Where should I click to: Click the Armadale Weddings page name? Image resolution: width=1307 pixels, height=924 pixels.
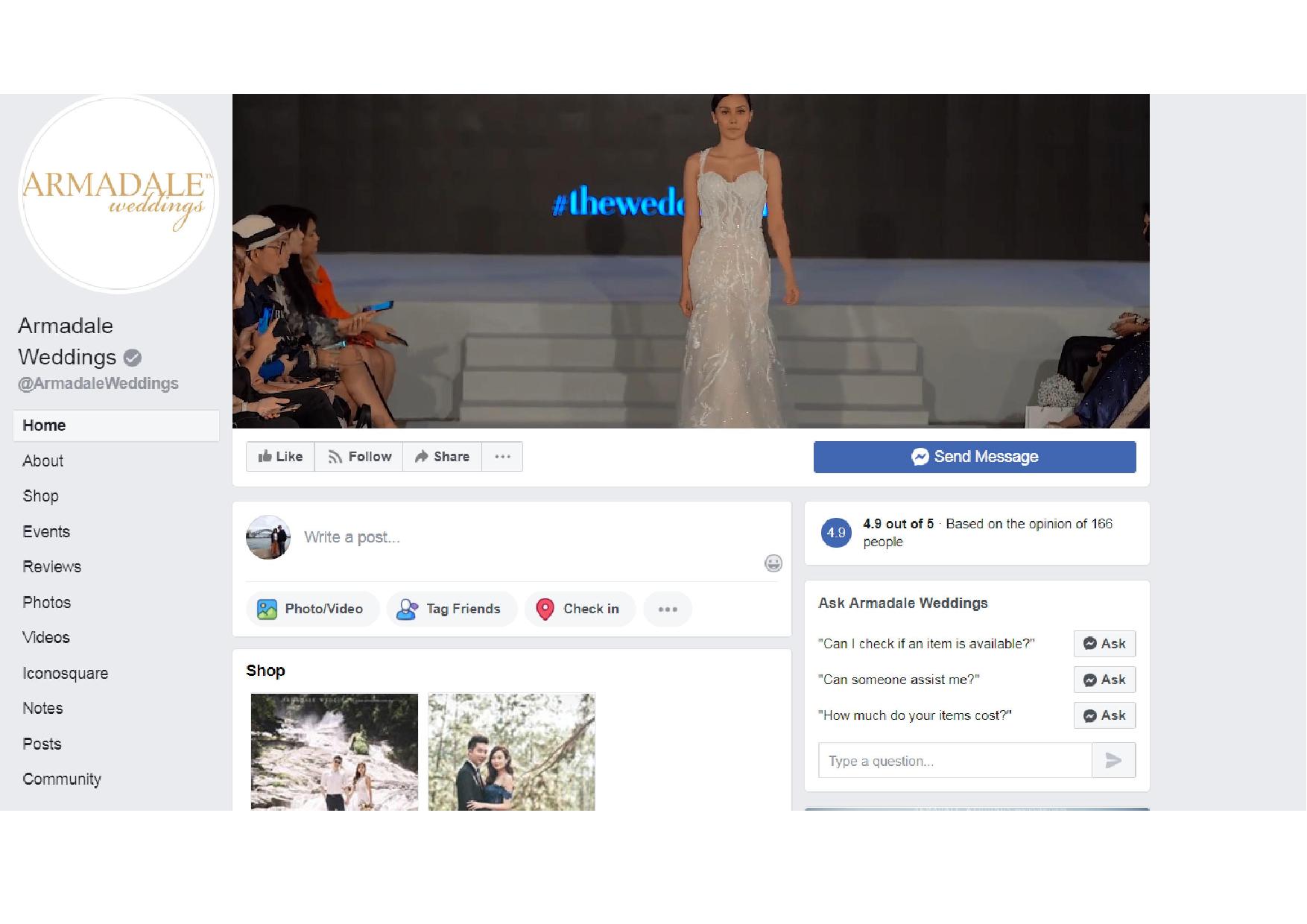pyautogui.click(x=67, y=341)
